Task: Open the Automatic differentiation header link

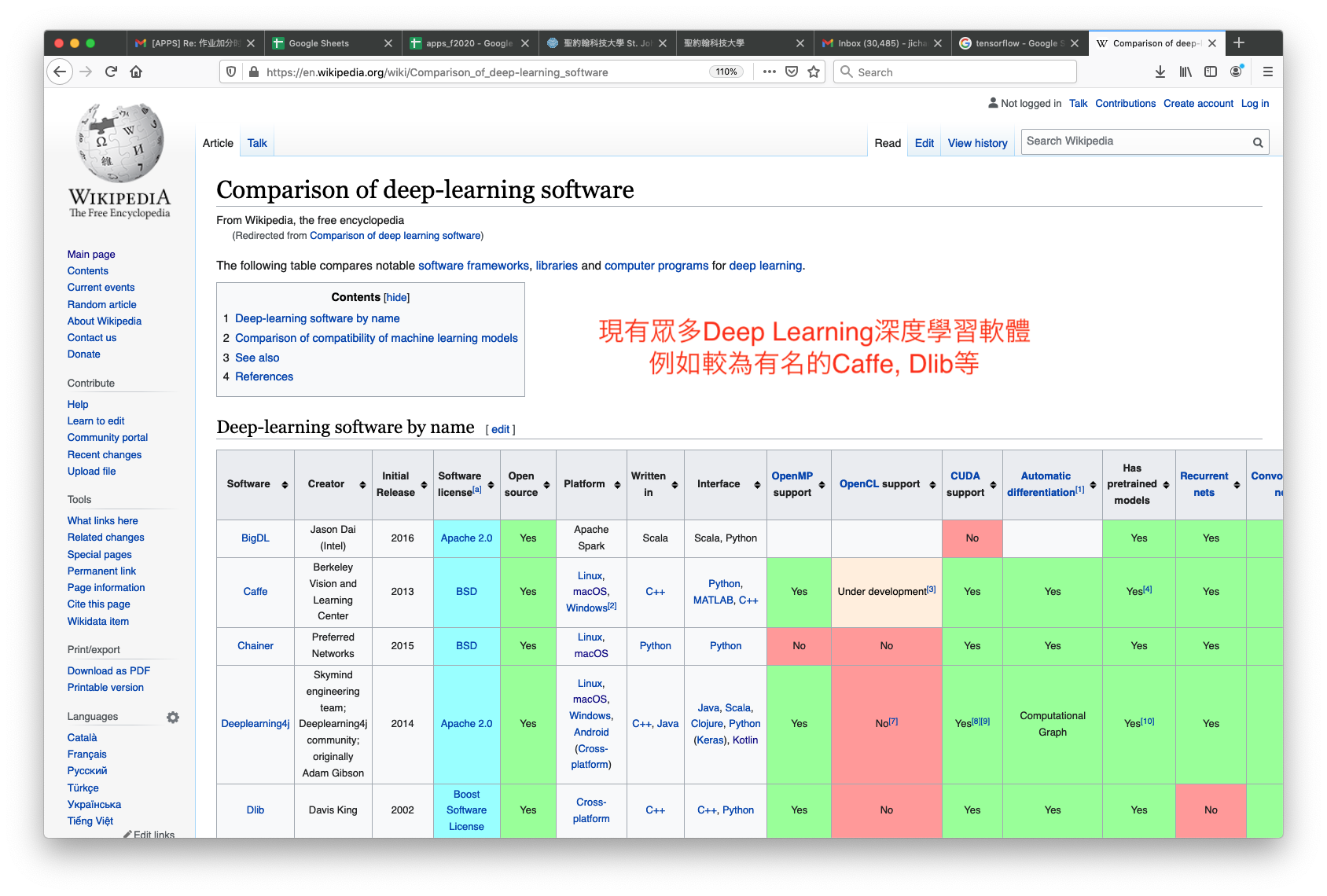Action: pyautogui.click(x=1042, y=484)
